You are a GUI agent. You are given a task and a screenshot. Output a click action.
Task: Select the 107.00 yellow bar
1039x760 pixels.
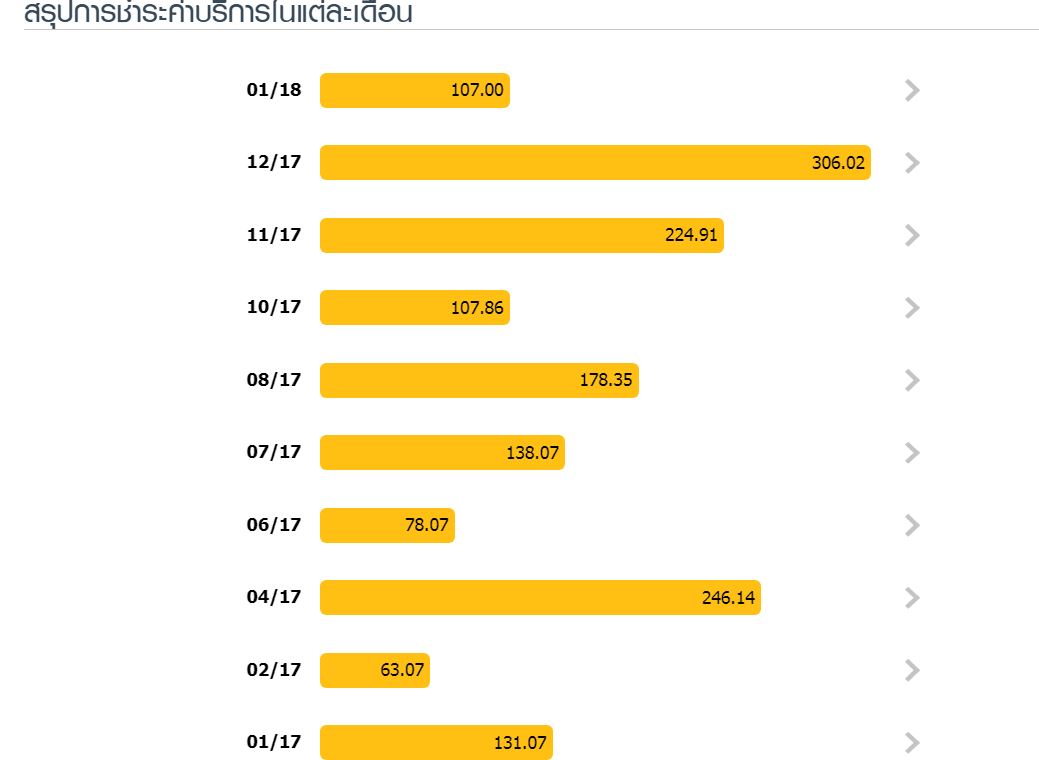(x=415, y=90)
